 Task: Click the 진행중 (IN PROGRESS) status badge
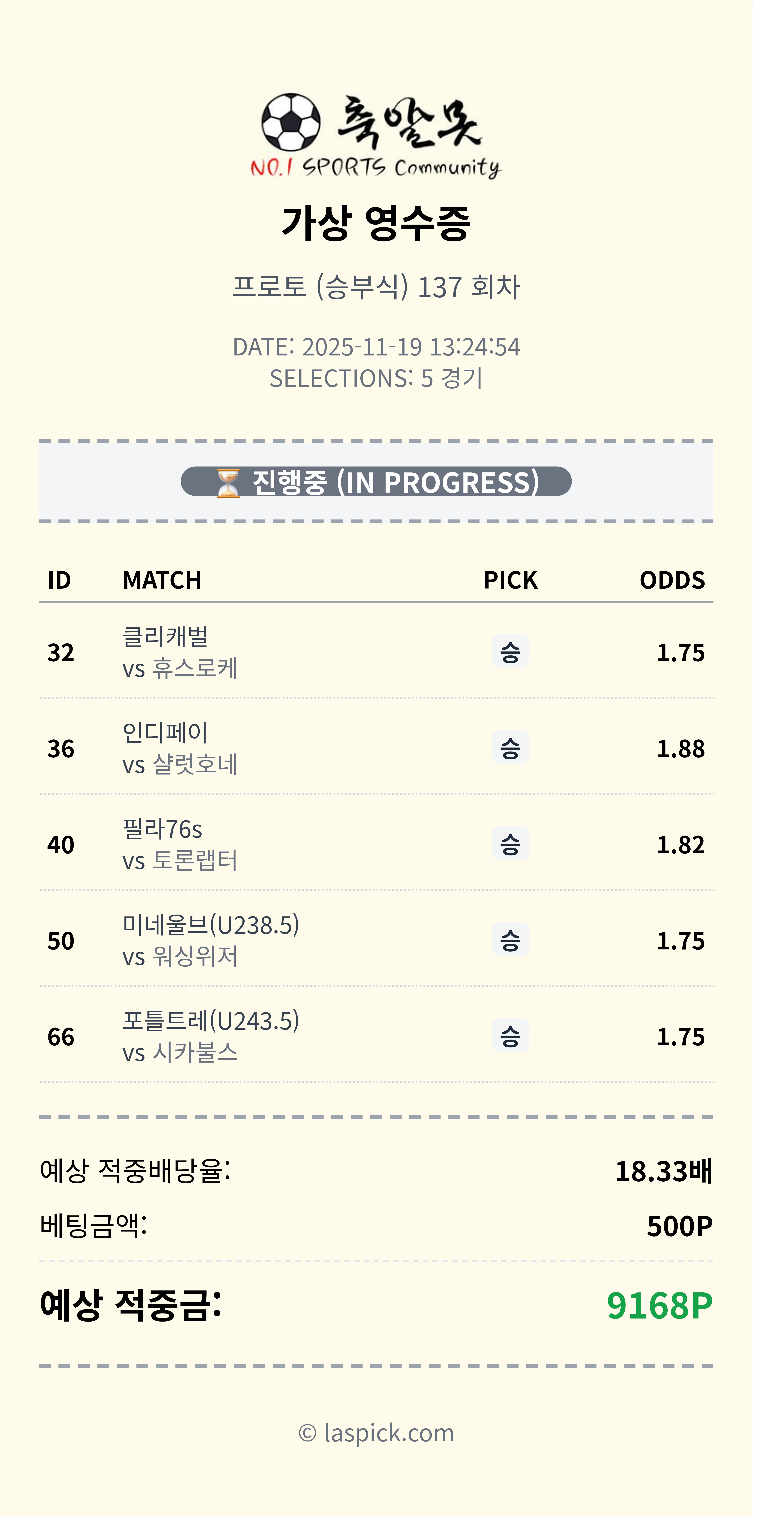pyautogui.click(x=376, y=482)
